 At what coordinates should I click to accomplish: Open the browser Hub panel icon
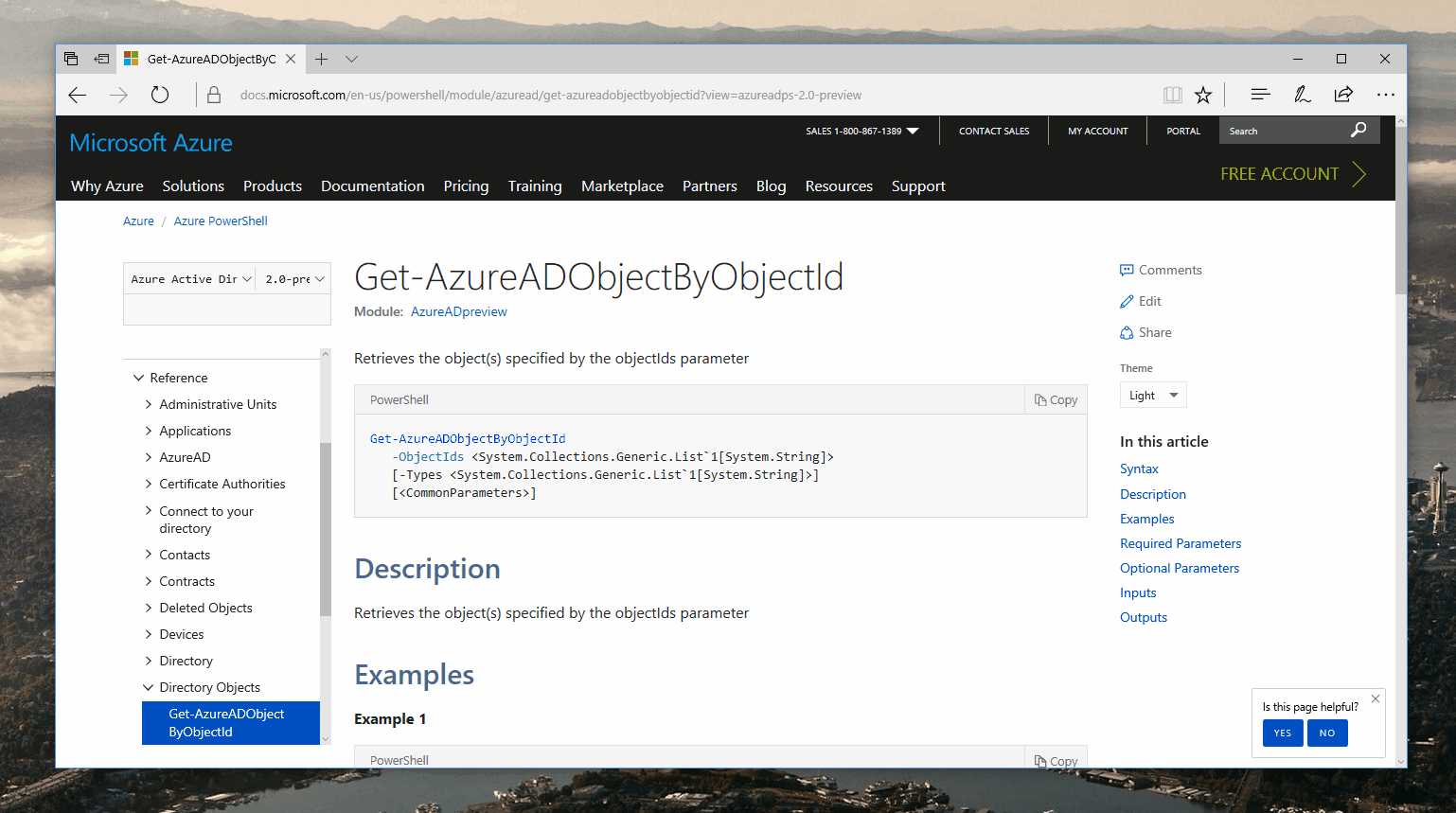point(1260,95)
